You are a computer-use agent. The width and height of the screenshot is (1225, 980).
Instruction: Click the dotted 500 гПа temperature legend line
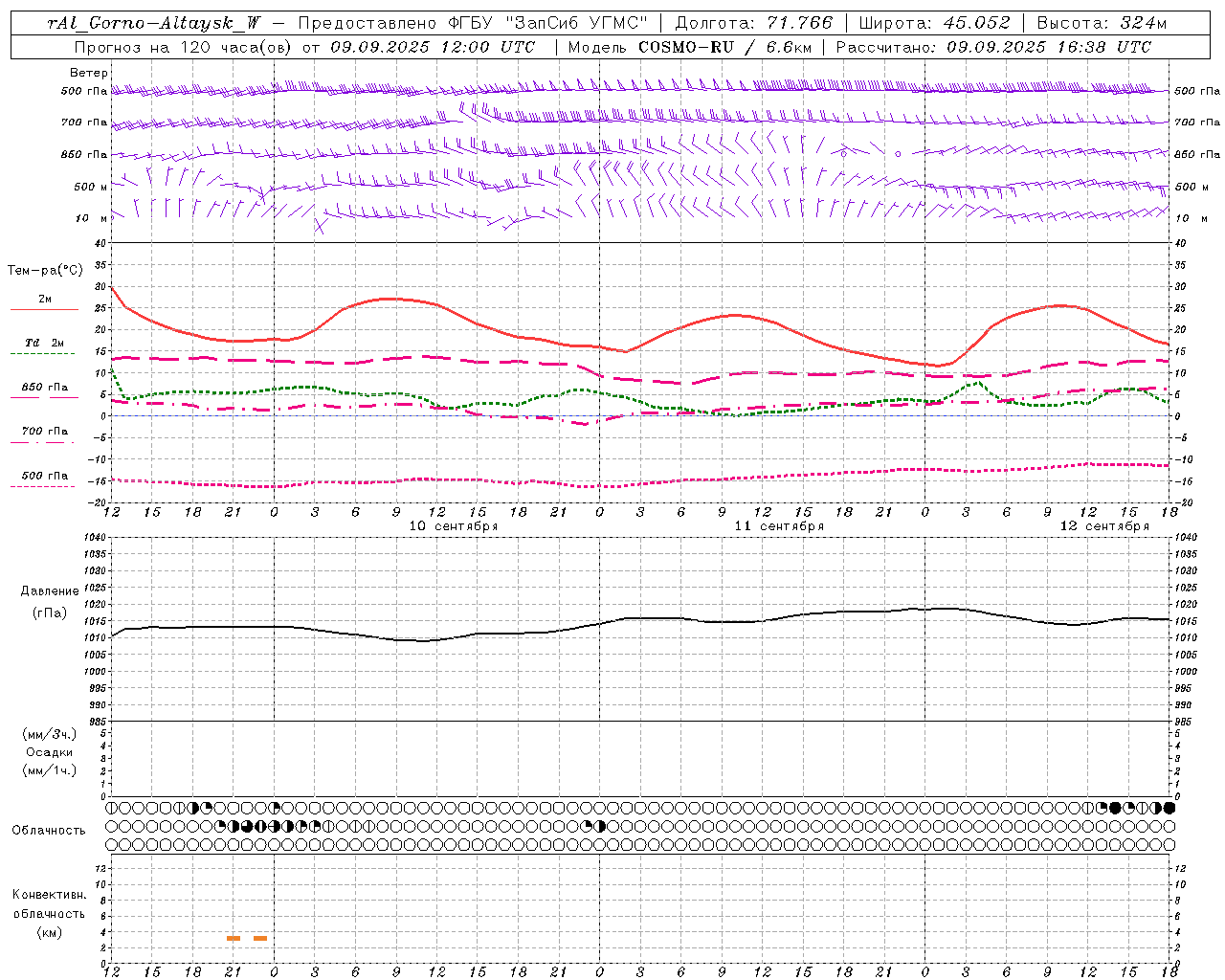[x=44, y=486]
